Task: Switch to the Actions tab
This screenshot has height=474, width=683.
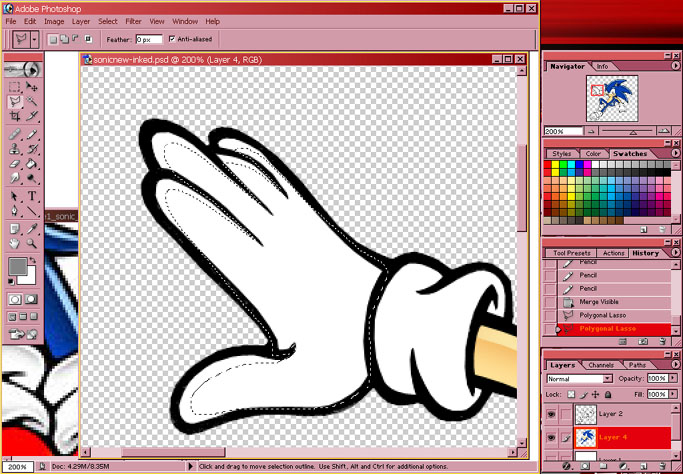Action: point(613,253)
